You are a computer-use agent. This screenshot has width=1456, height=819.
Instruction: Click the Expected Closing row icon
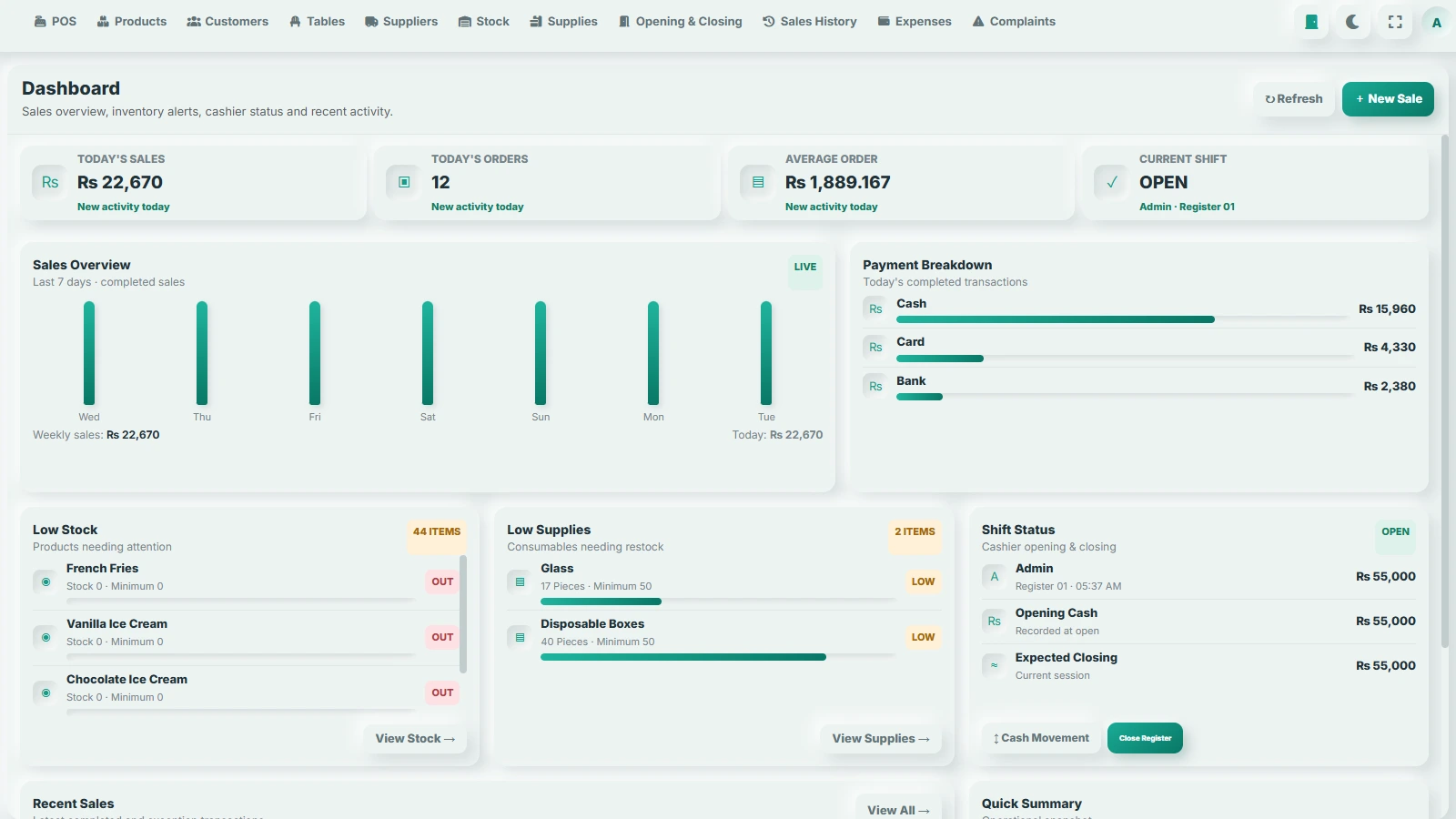994,665
